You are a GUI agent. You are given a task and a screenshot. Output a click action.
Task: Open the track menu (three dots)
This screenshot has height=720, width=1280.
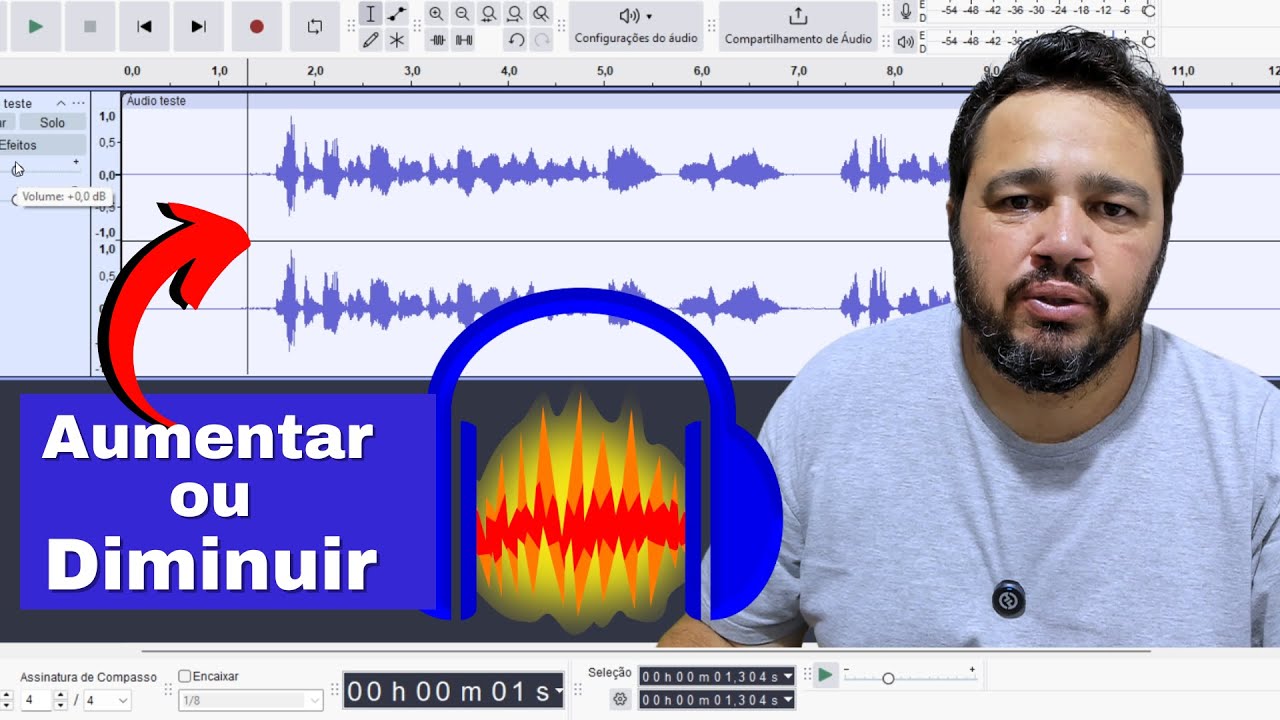(78, 103)
